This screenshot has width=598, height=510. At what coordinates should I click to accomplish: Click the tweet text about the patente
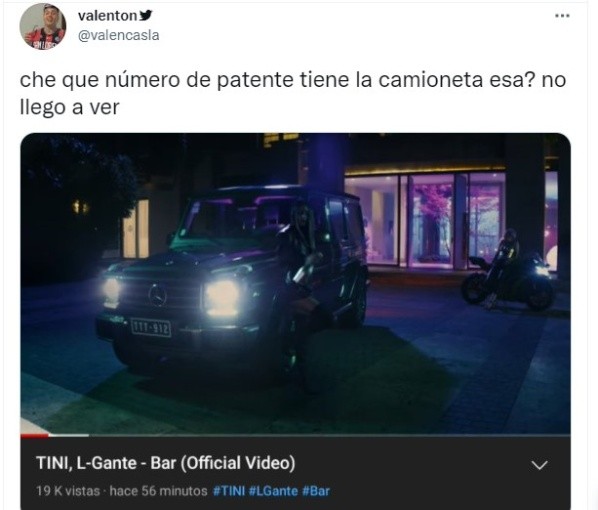pyautogui.click(x=293, y=93)
